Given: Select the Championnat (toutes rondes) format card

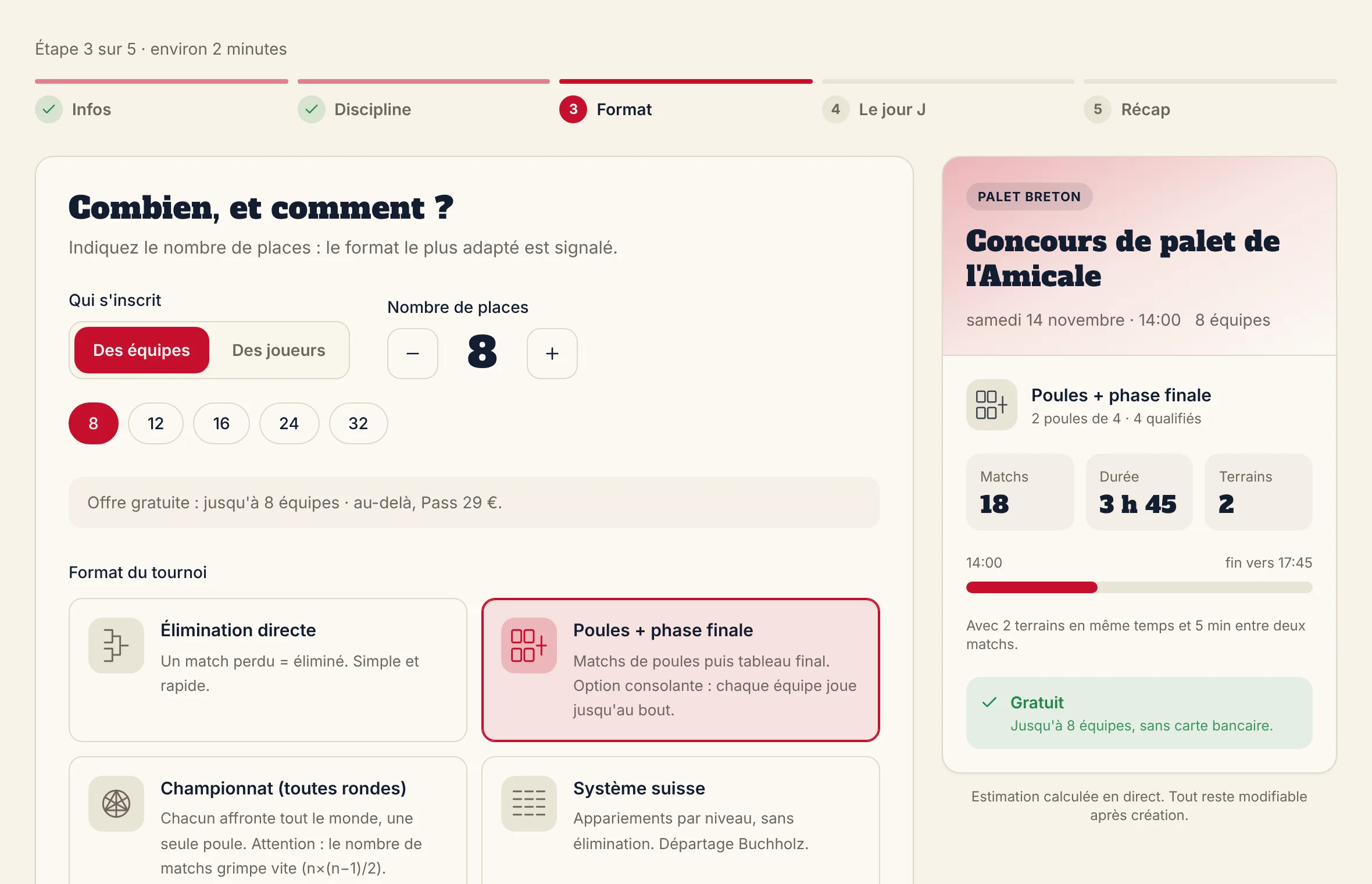Looking at the screenshot, I should click(268, 820).
